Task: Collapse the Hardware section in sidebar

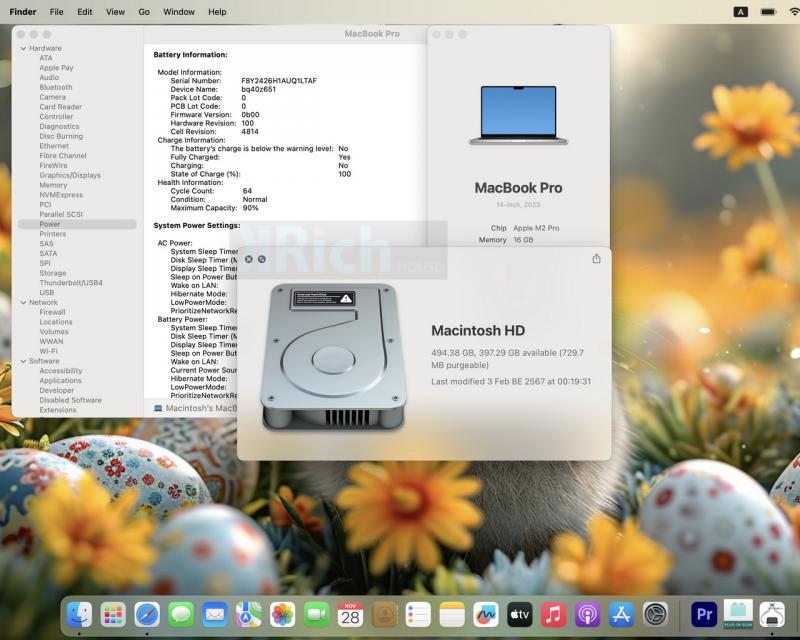Action: click(23, 48)
